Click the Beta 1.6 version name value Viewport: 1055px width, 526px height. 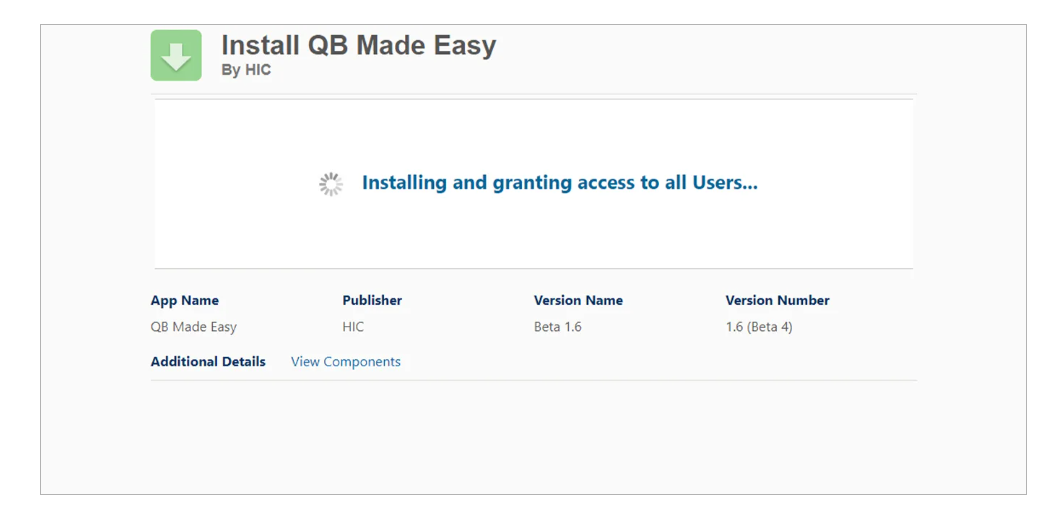point(557,327)
